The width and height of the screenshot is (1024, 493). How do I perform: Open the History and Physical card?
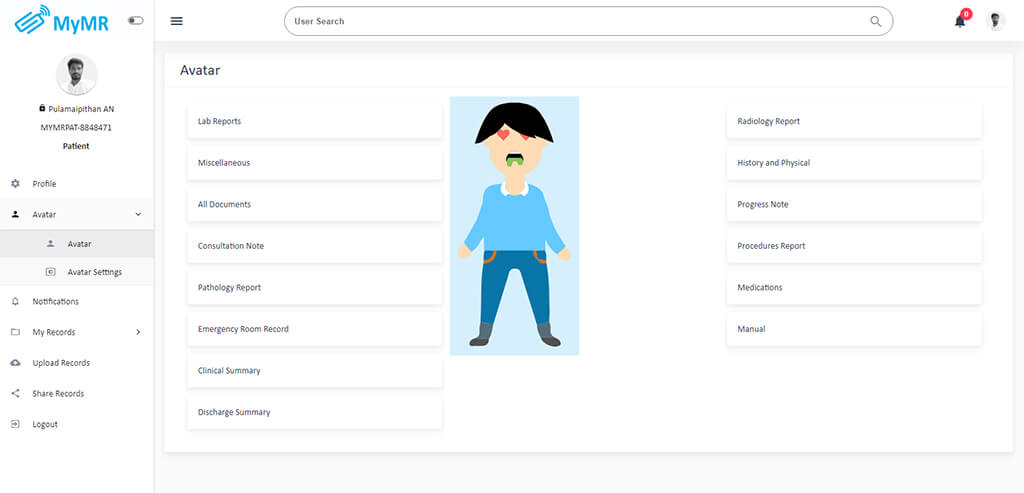point(854,163)
